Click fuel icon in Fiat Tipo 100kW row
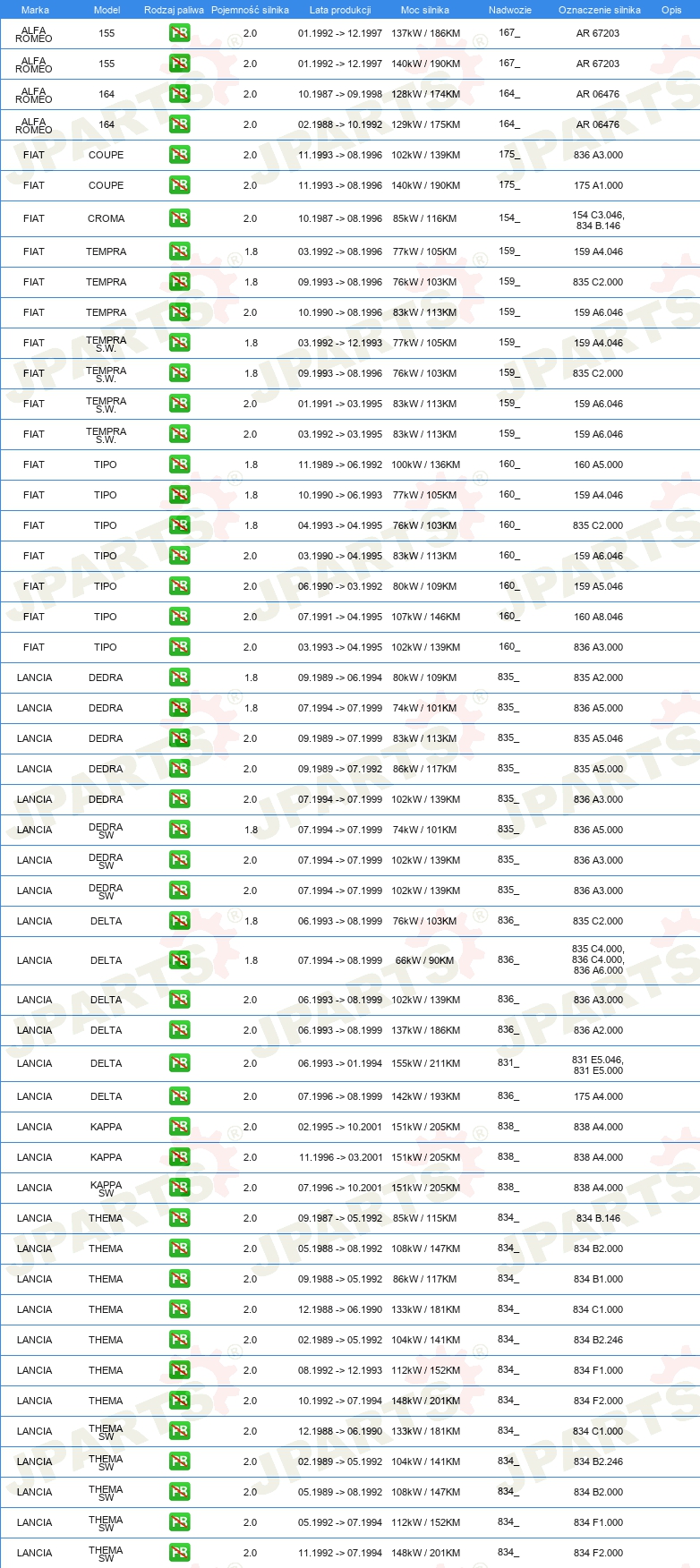Viewport: 700px width, 1568px height. pyautogui.click(x=179, y=464)
